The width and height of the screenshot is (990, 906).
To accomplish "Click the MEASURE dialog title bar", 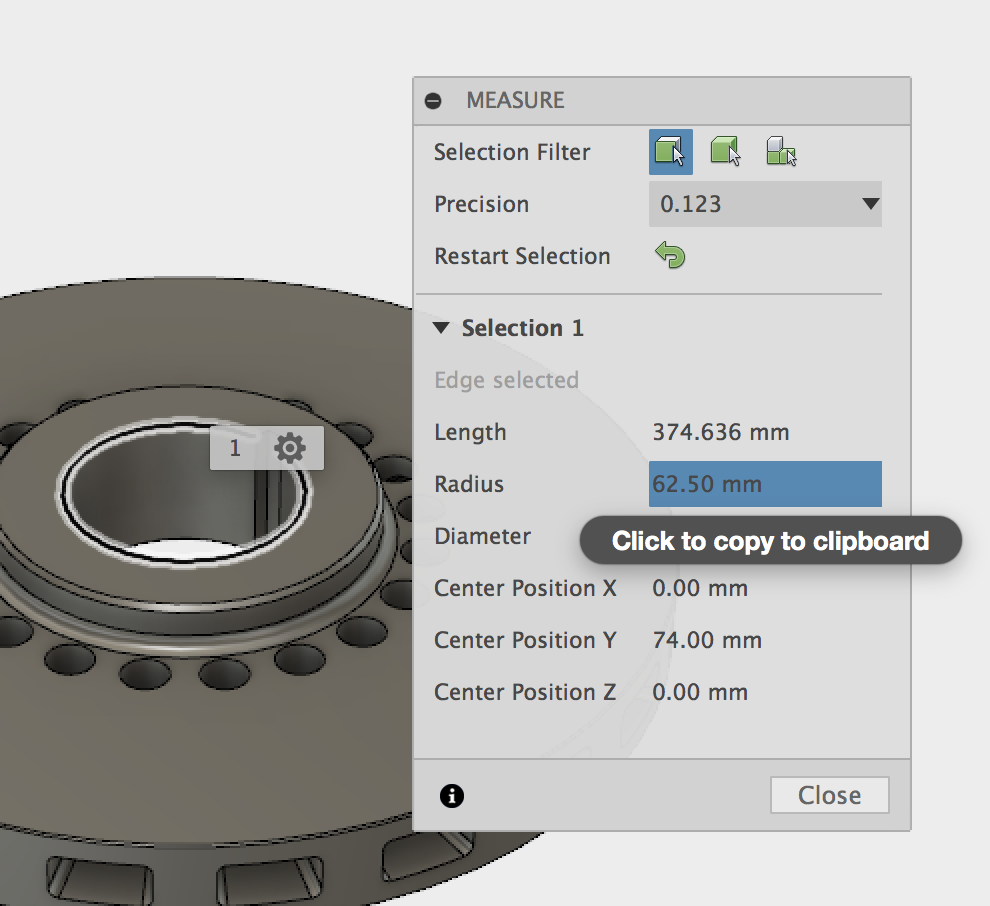I will (662, 101).
